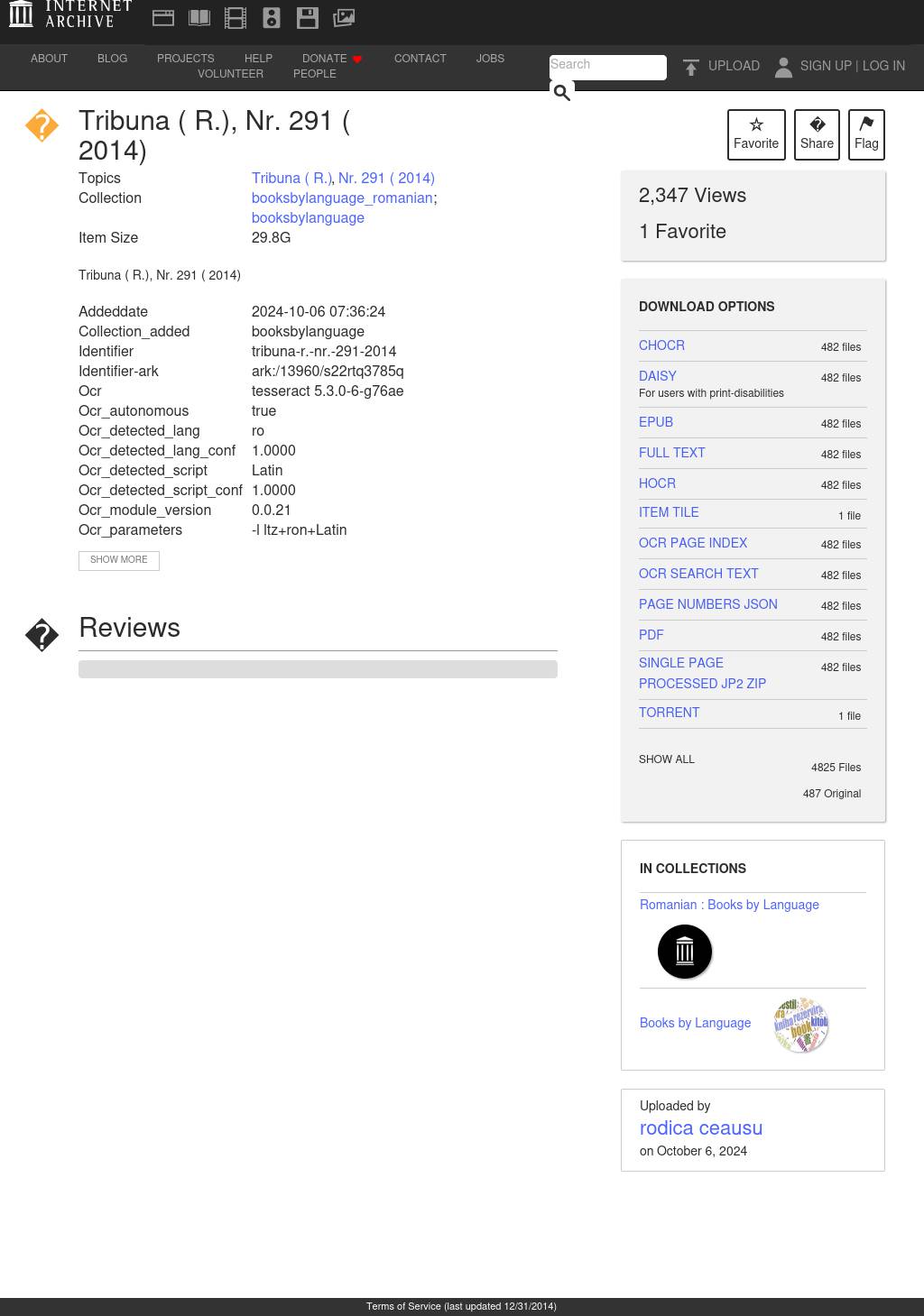Open the Software floppy disk icon

(308, 18)
